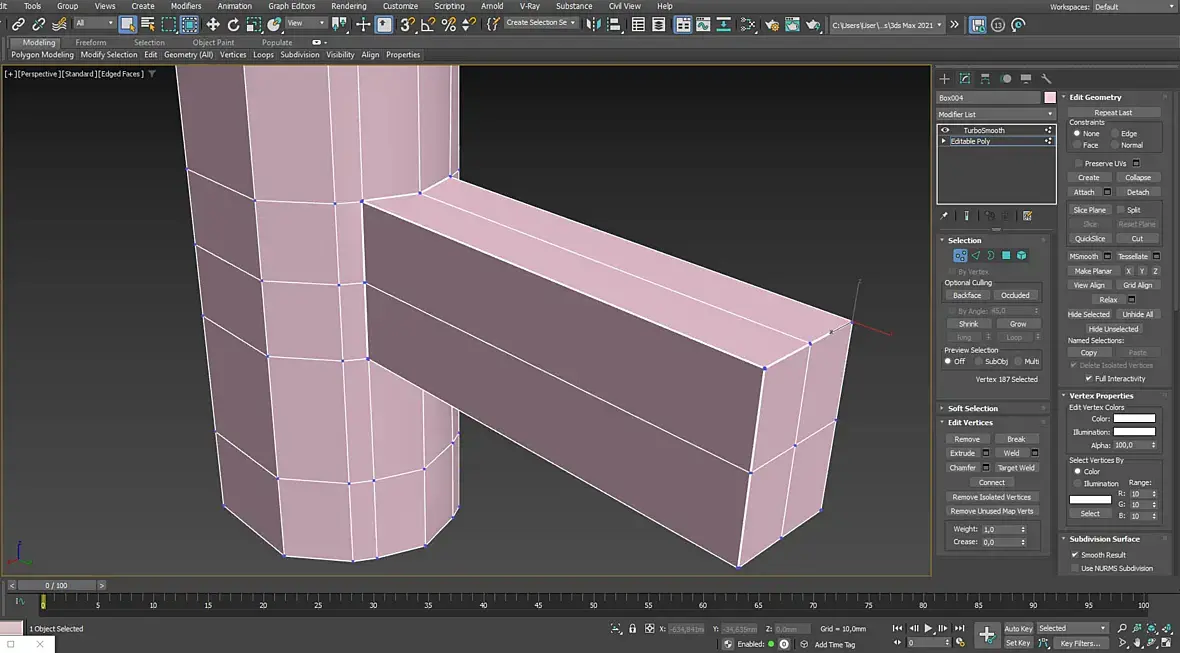Open the Modifier List dropdown
The width and height of the screenshot is (1180, 653).
[x=996, y=114]
